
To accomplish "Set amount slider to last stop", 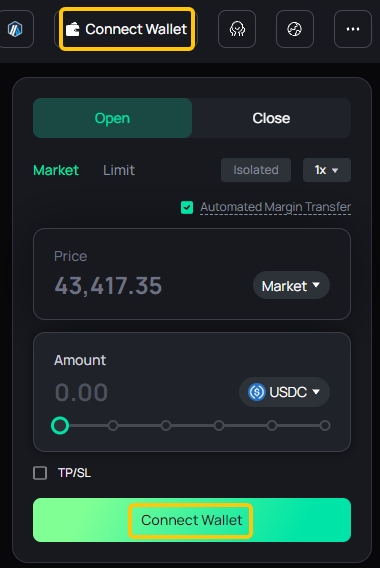I will [325, 426].
